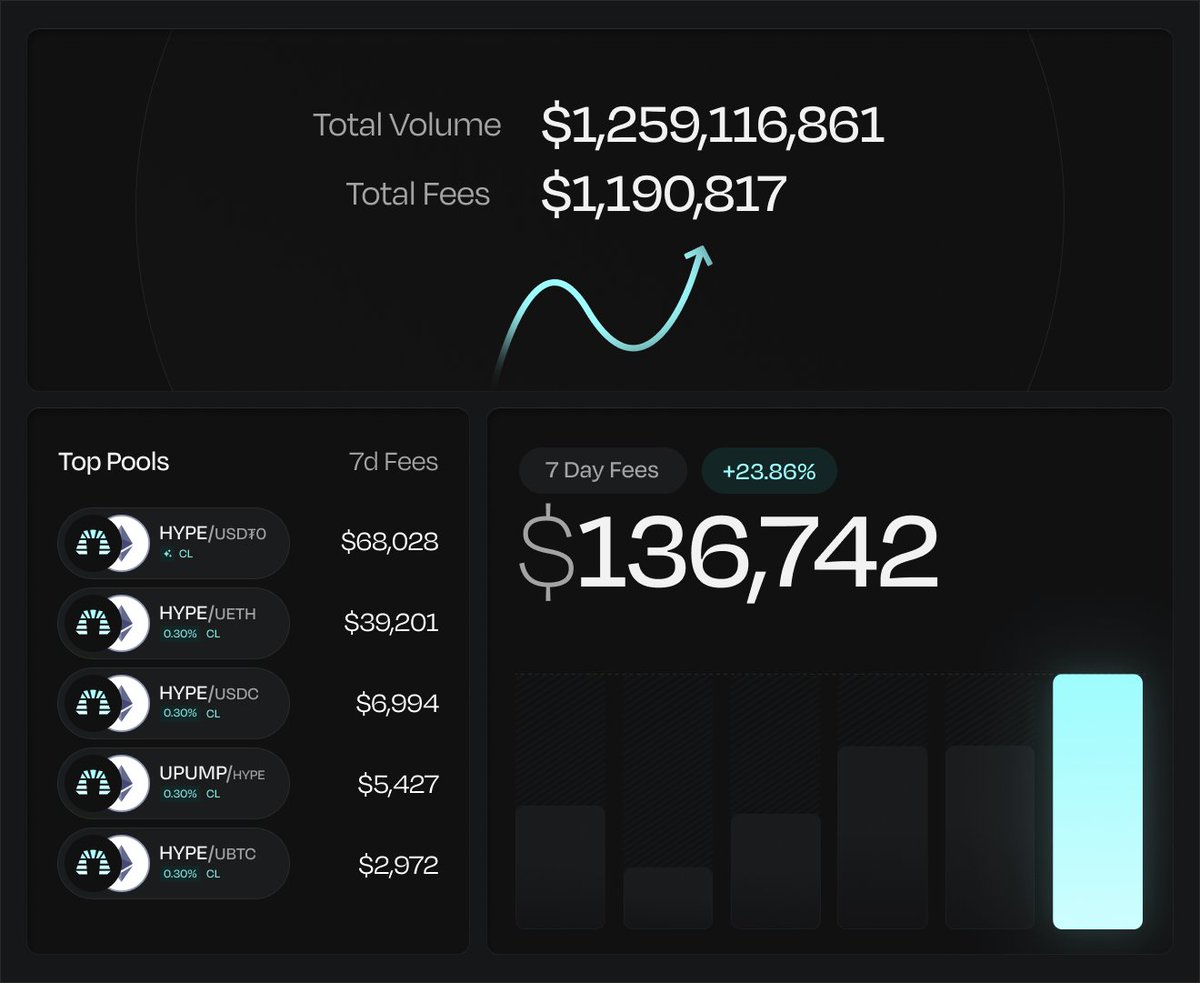The image size is (1200, 983).
Task: Click the CL tag under HYPE/USDC
Action: pos(213,714)
